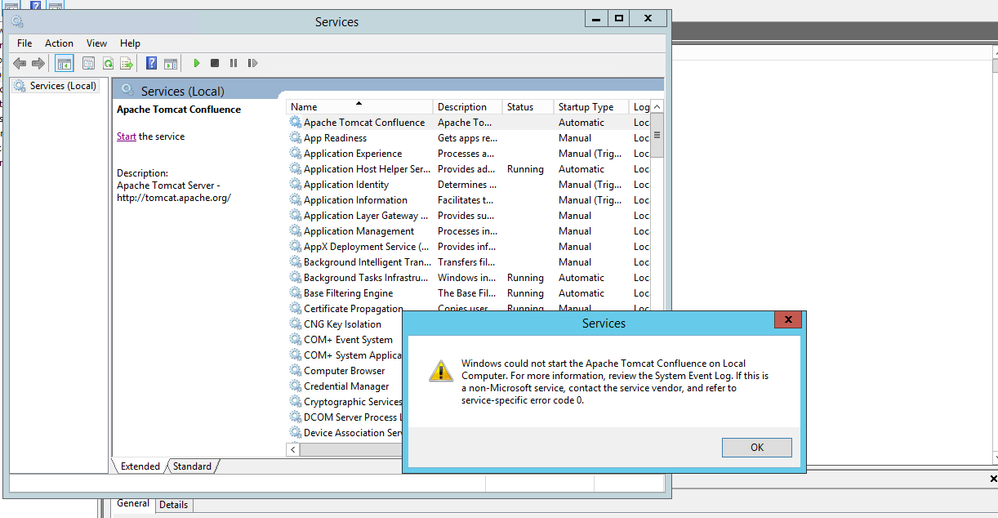This screenshot has width=998, height=518.
Task: Open Properties toolbar icon
Action: click(88, 63)
